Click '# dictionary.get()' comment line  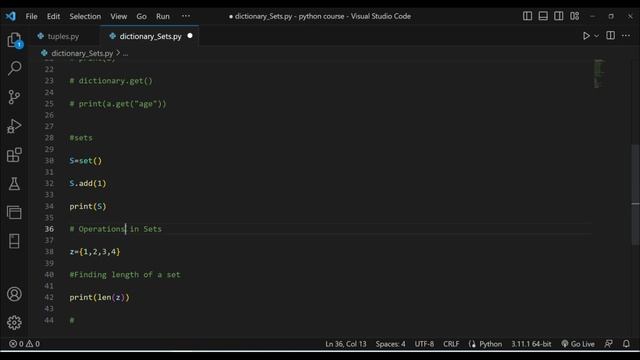111,81
